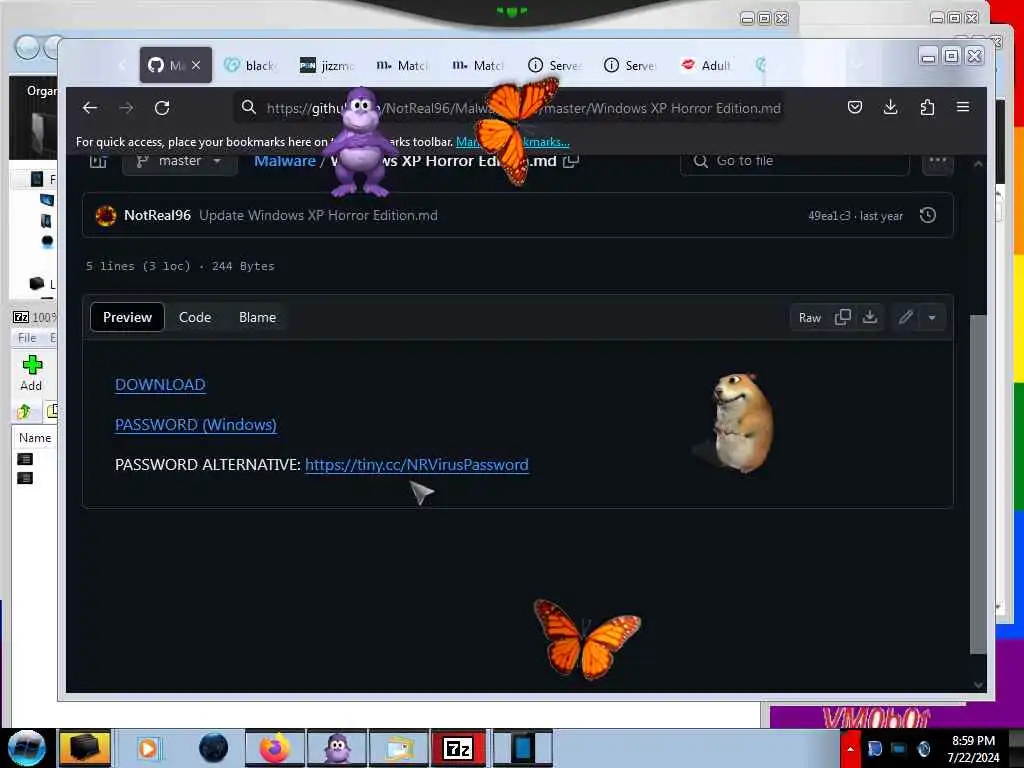
Task: Open the master branch dropdown
Action: pos(180,161)
